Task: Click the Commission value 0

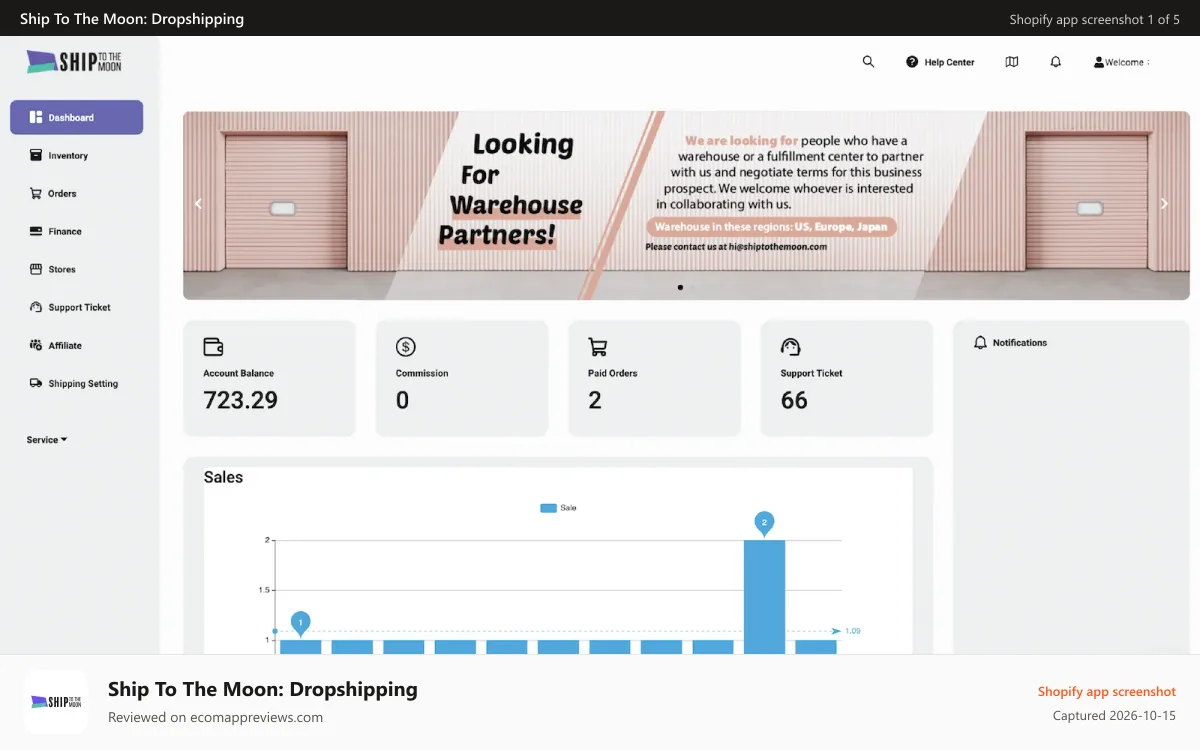Action: (402, 400)
